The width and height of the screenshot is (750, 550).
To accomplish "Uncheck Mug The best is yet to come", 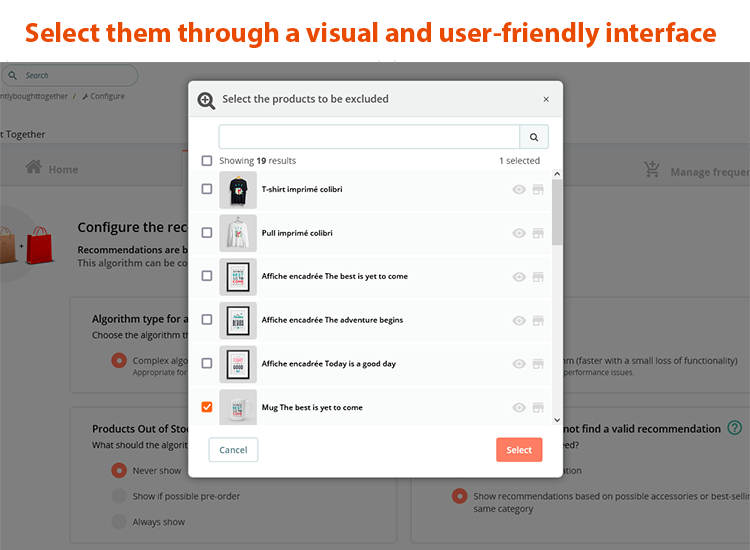I will point(207,407).
